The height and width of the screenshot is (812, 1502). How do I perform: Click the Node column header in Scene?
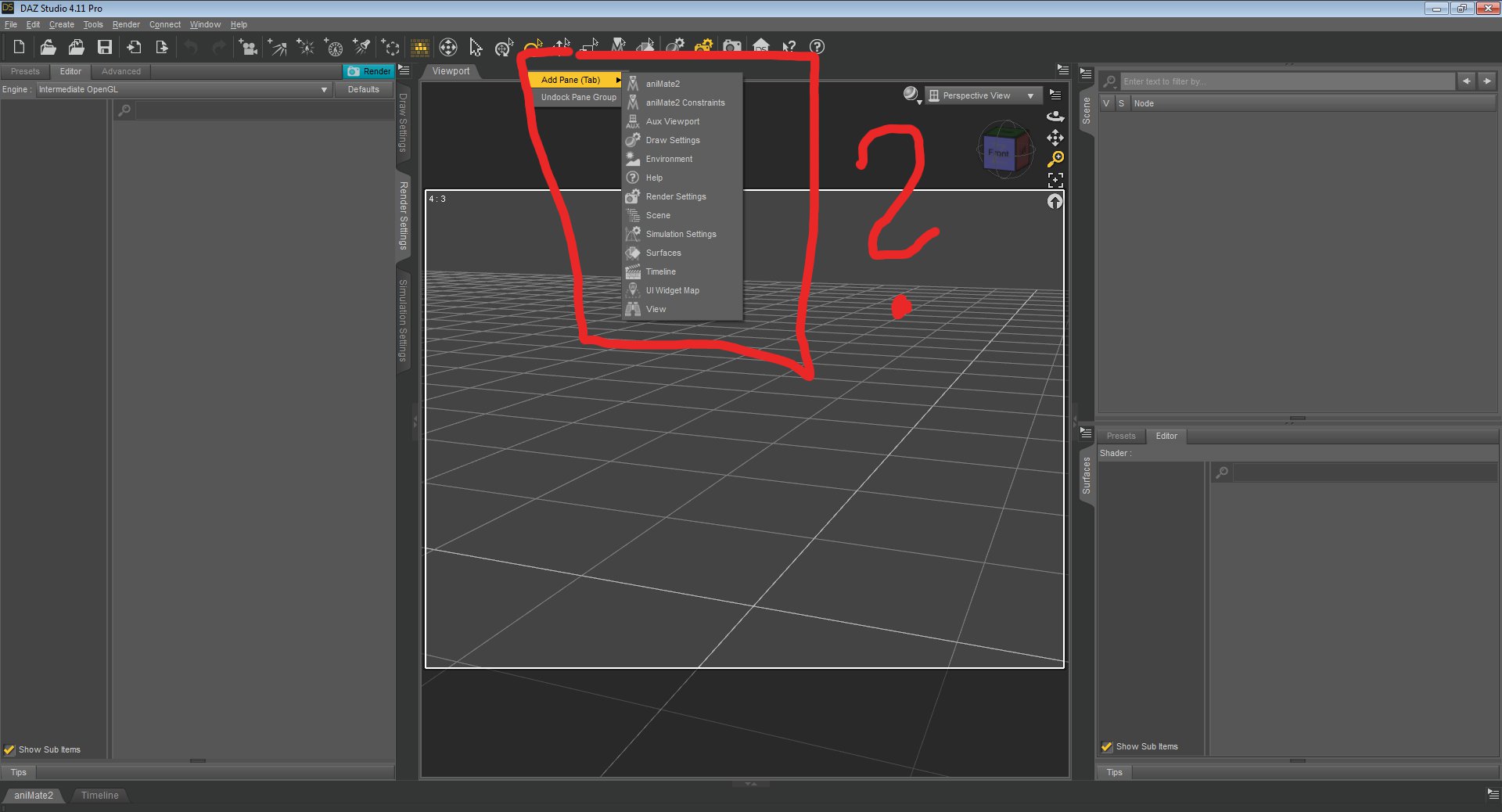[1313, 103]
